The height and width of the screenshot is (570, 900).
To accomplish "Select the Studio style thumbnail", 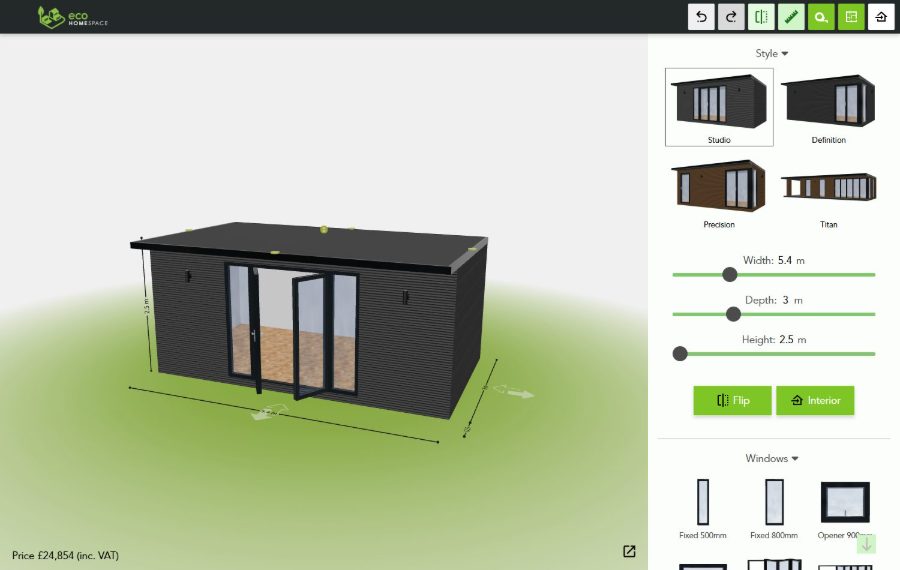I will [x=719, y=107].
